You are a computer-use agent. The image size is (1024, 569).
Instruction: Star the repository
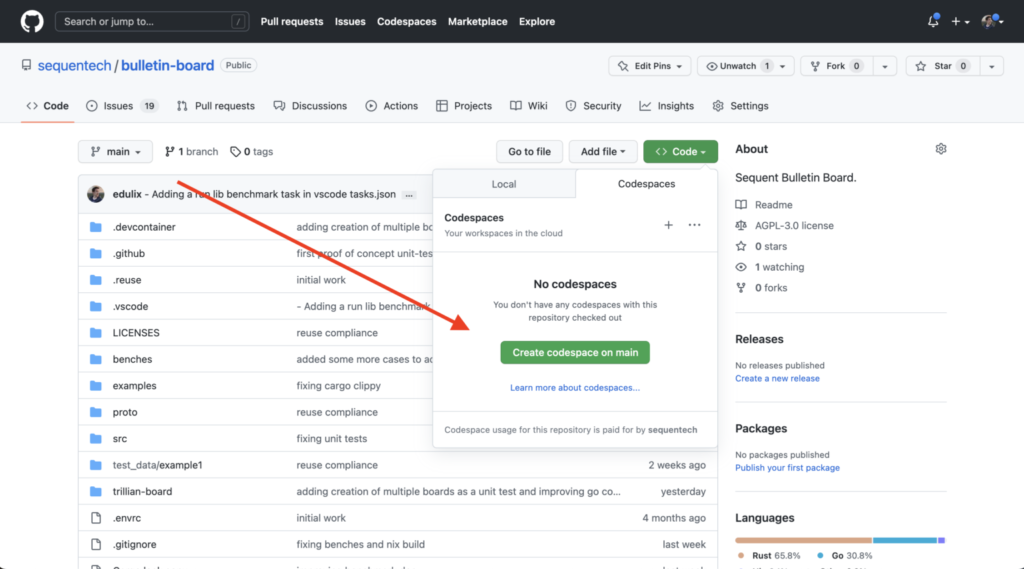(x=942, y=66)
